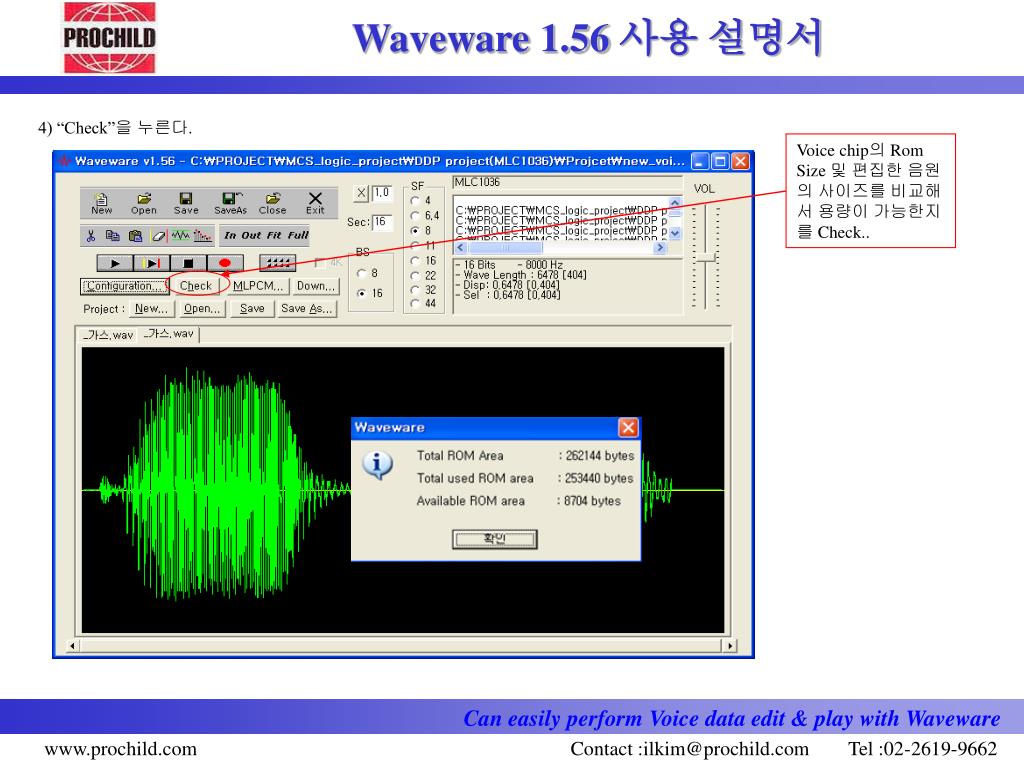
Task: Click the Down... button
Action: (x=315, y=286)
